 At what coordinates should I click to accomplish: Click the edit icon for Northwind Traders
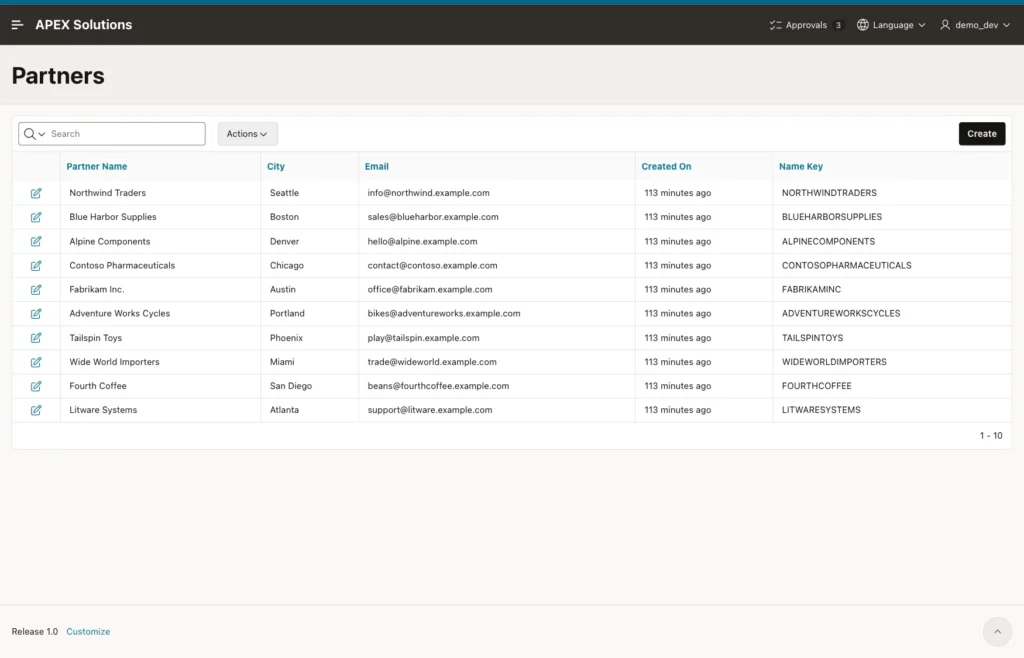click(x=36, y=193)
